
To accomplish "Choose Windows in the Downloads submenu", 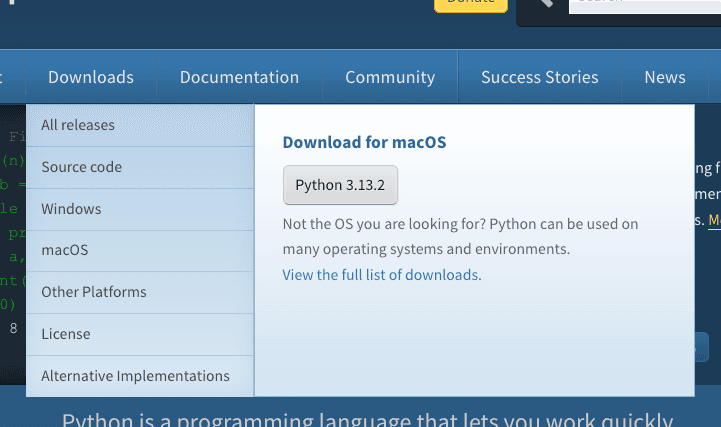I will point(140,209).
